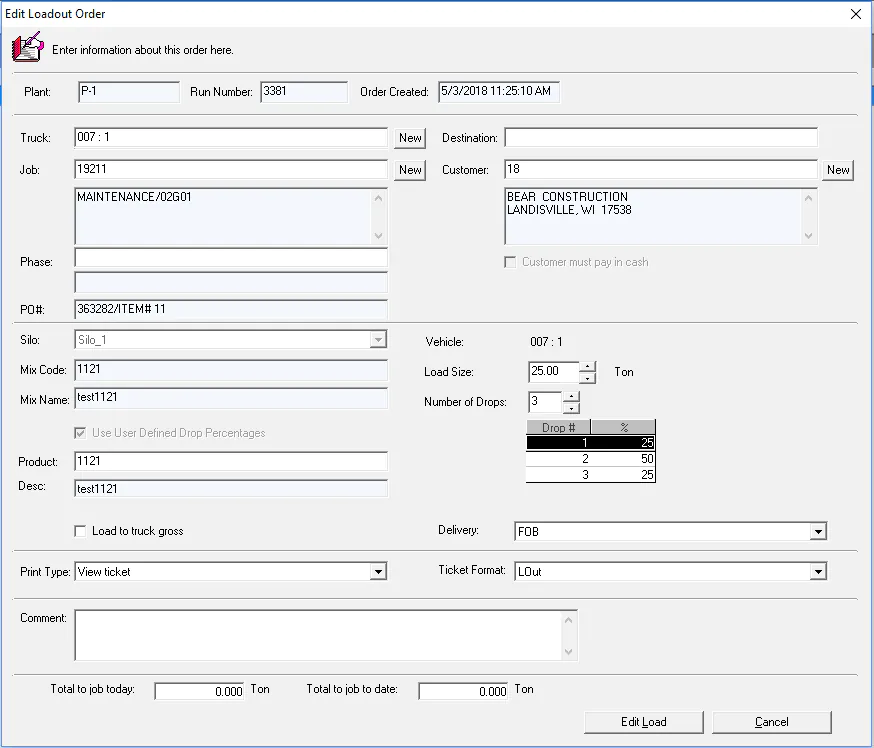
Task: Open the Print Type dropdown
Action: [x=381, y=570]
